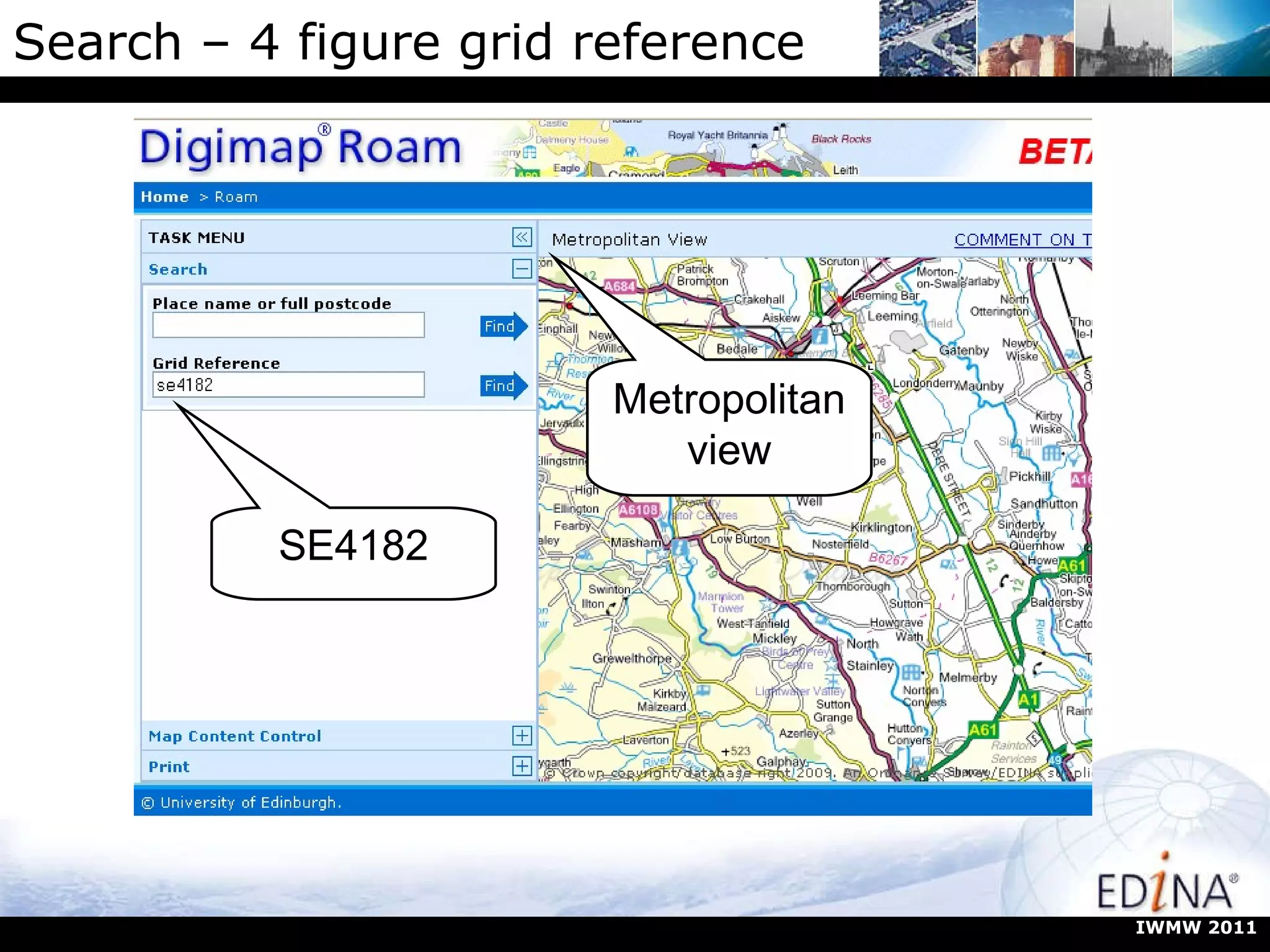Click the Laverton label on the map

(646, 739)
